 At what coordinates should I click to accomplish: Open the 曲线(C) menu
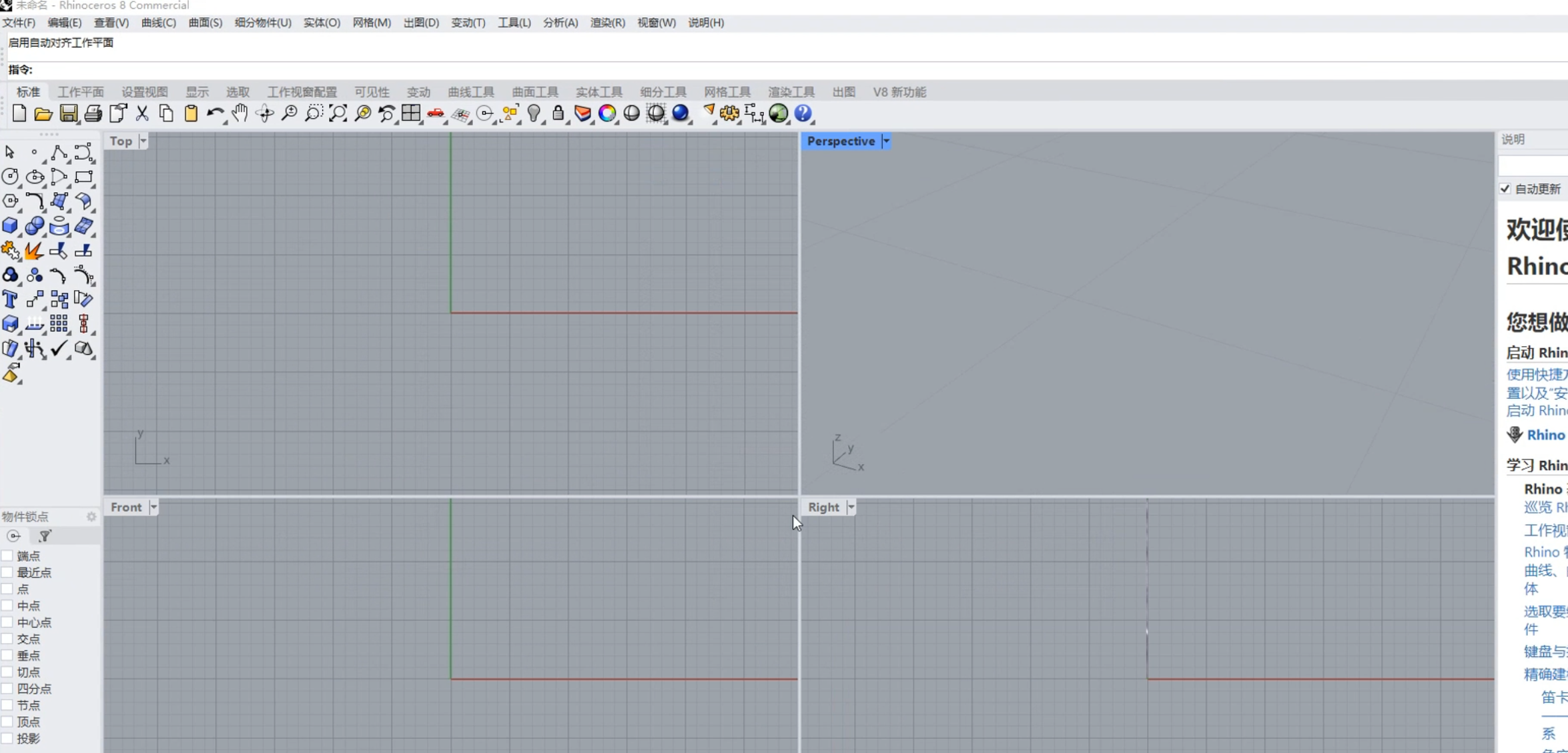click(158, 23)
